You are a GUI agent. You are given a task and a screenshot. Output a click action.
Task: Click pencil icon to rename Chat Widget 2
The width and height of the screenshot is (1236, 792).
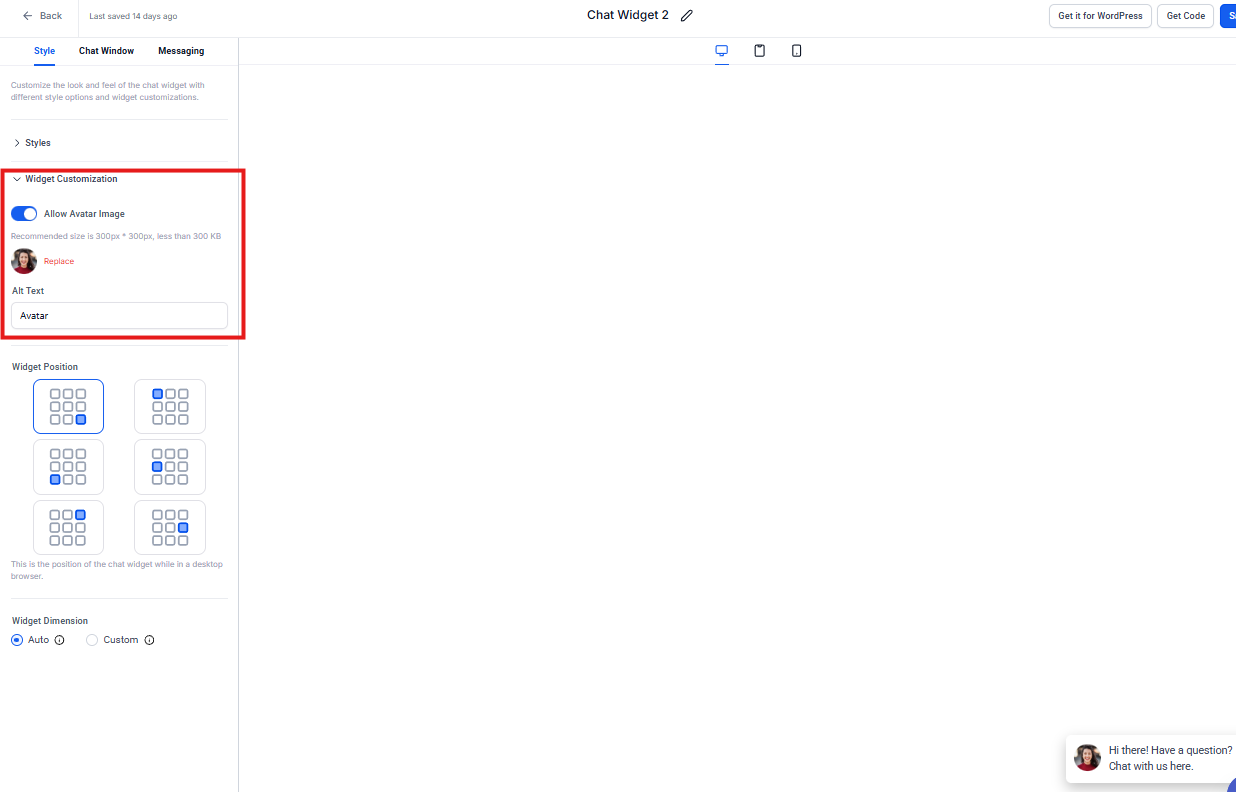[686, 16]
